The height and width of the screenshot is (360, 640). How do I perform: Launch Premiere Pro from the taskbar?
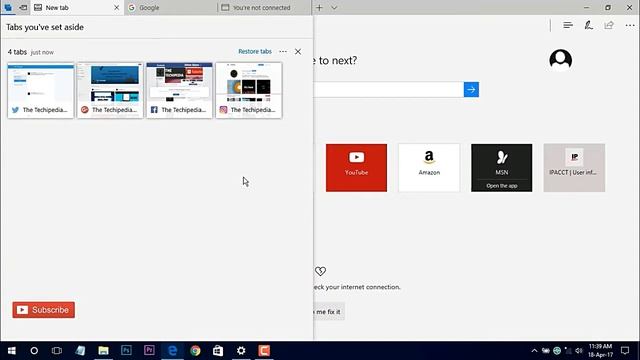pos(149,351)
